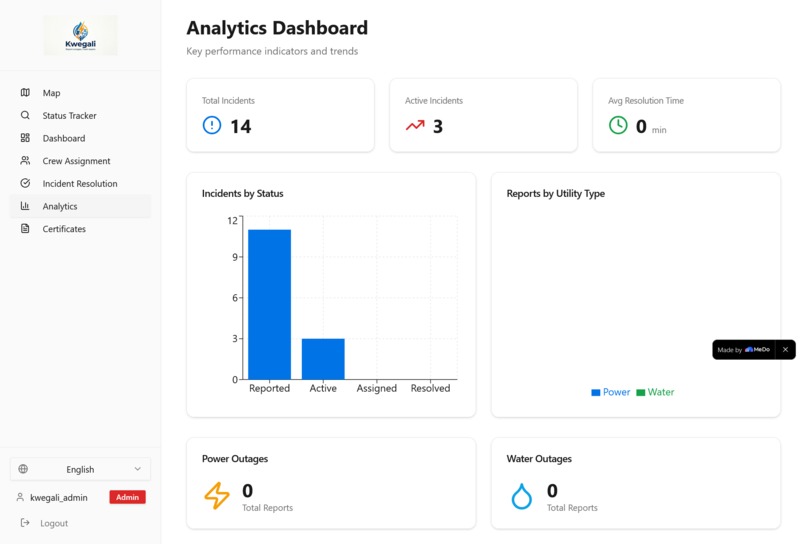806x544 pixels.
Task: Click the logout arrow icon
Action: [x=25, y=523]
